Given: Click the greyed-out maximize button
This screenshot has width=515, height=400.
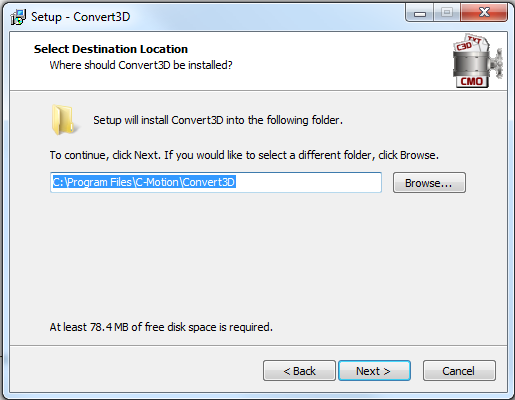Looking at the screenshot, I should (447, 13).
